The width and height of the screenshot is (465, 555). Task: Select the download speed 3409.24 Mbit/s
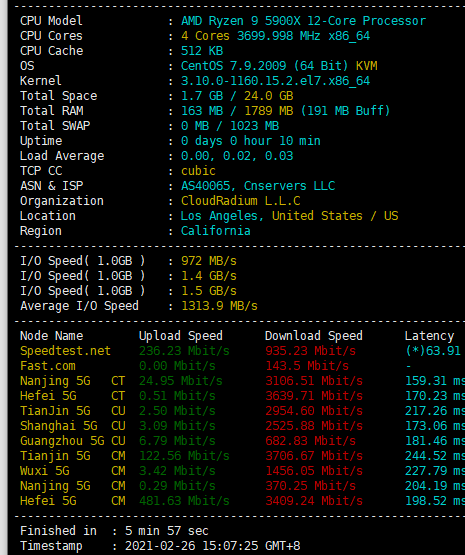pos(314,501)
